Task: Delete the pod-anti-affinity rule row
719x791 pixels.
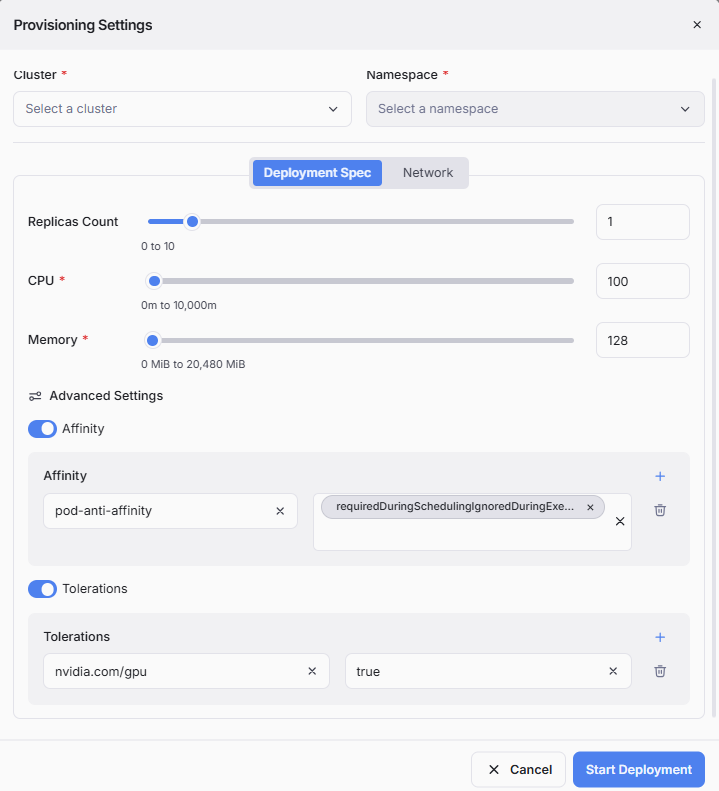Action: pos(660,510)
